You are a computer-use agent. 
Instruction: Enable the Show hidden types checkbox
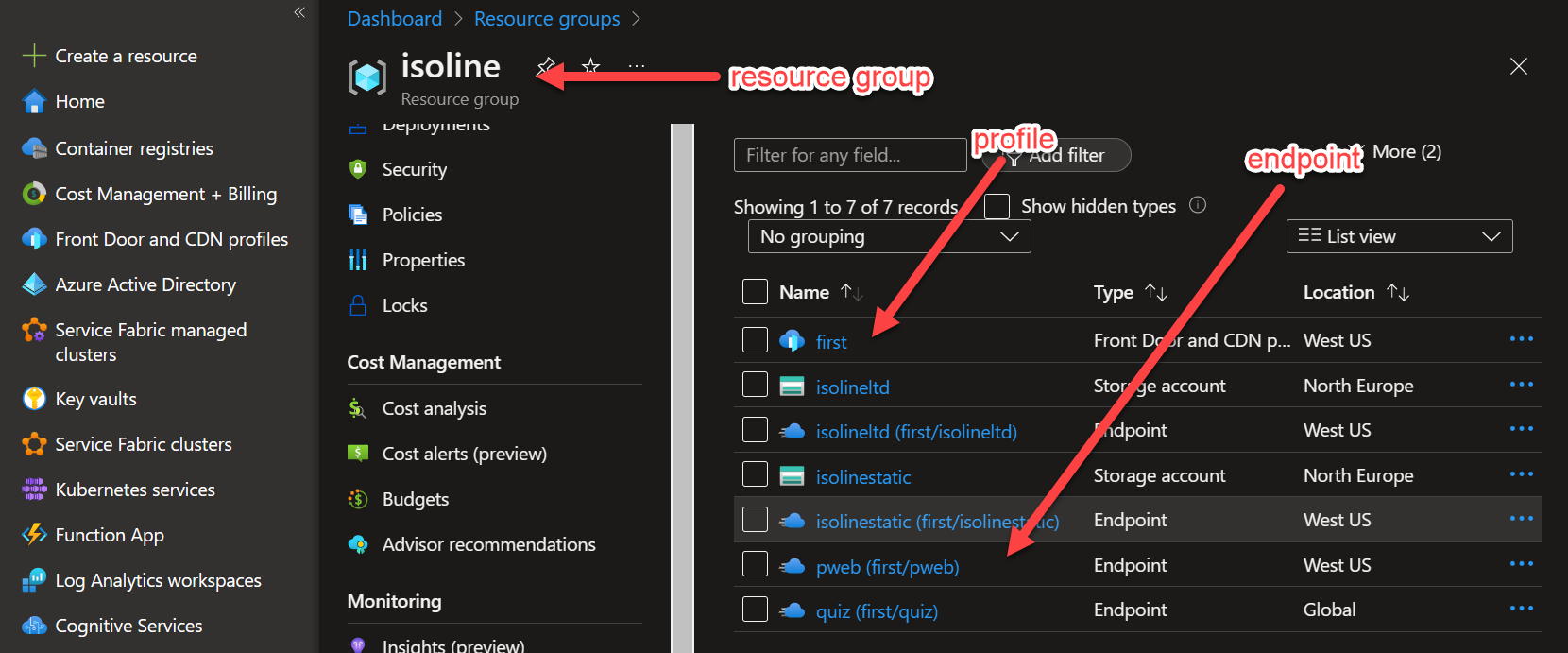pos(997,206)
